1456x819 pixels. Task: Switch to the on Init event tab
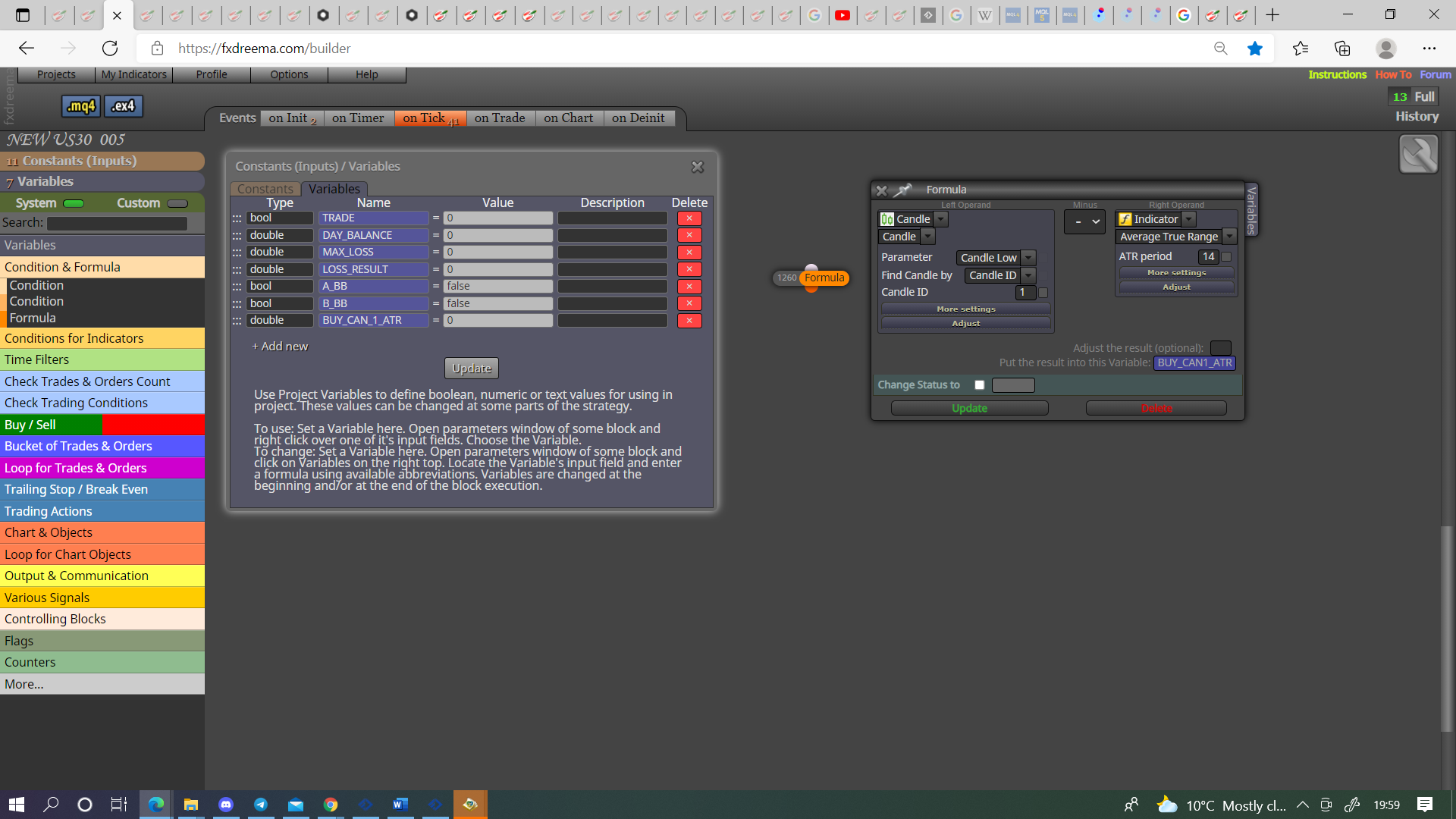(292, 118)
